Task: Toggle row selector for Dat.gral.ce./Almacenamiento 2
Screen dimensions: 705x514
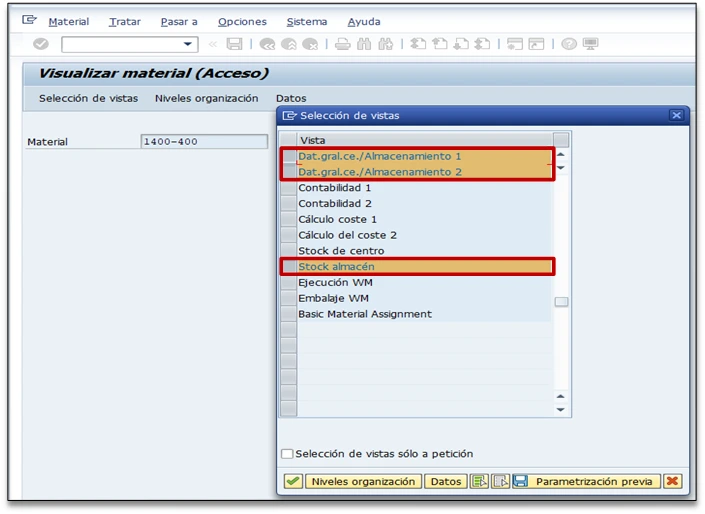Action: (x=288, y=172)
